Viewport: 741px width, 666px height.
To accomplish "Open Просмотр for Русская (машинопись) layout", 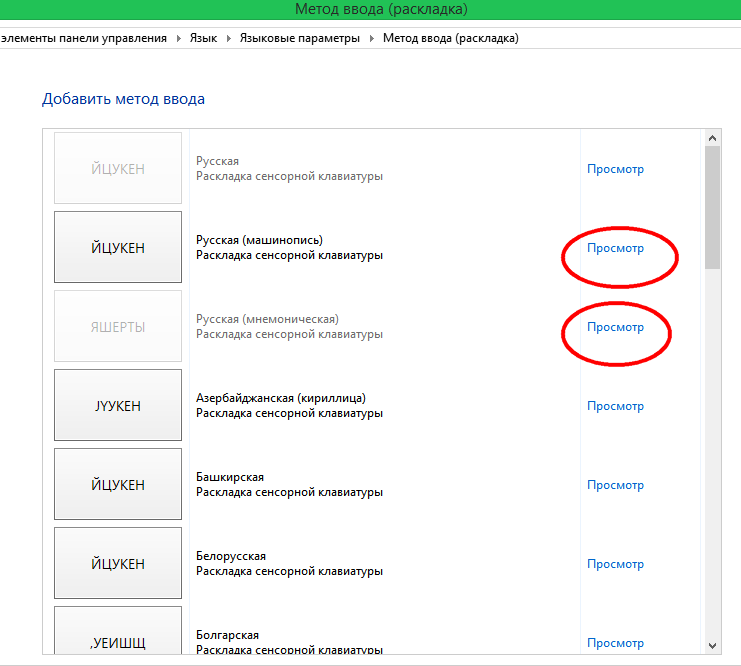I will click(x=615, y=248).
